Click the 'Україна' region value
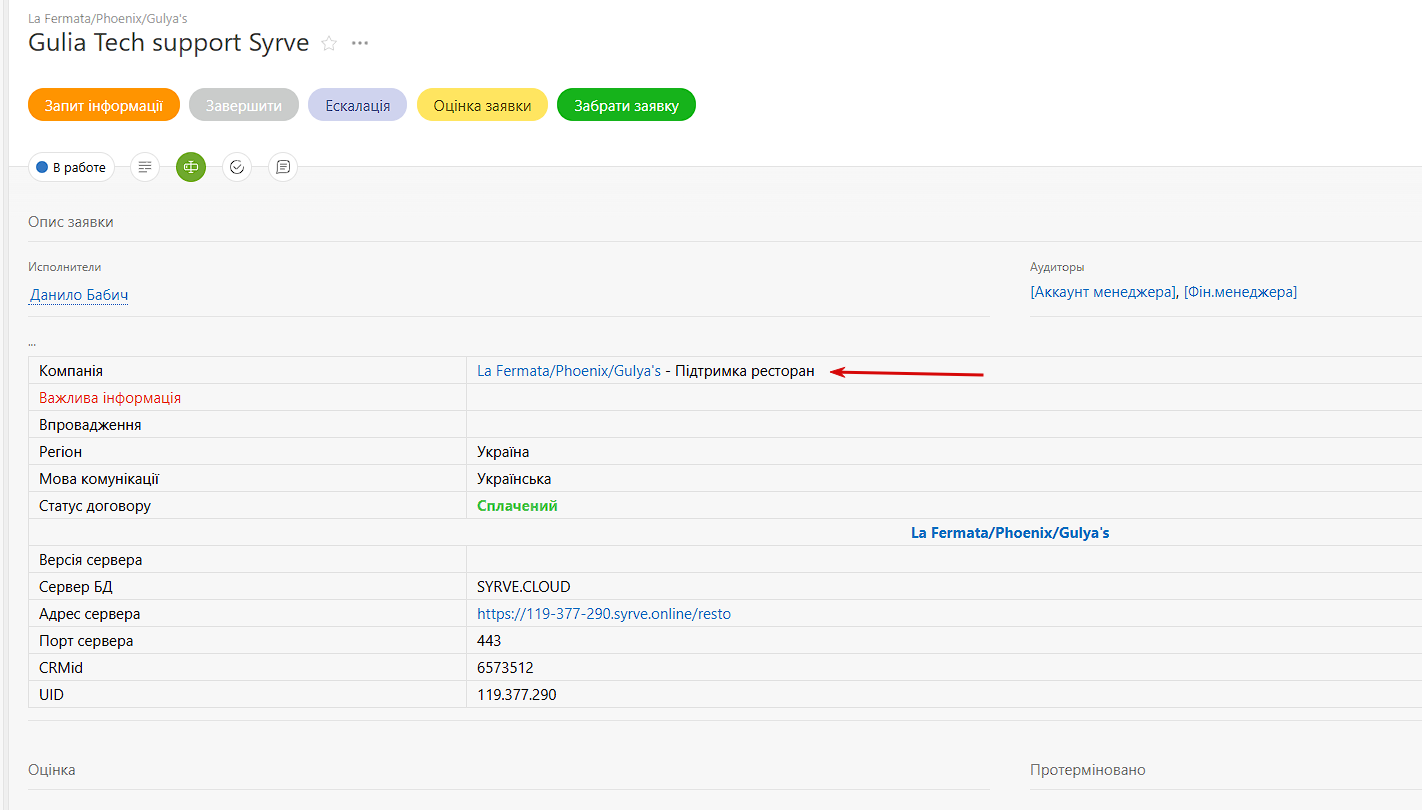This screenshot has height=810, width=1422. coord(503,452)
